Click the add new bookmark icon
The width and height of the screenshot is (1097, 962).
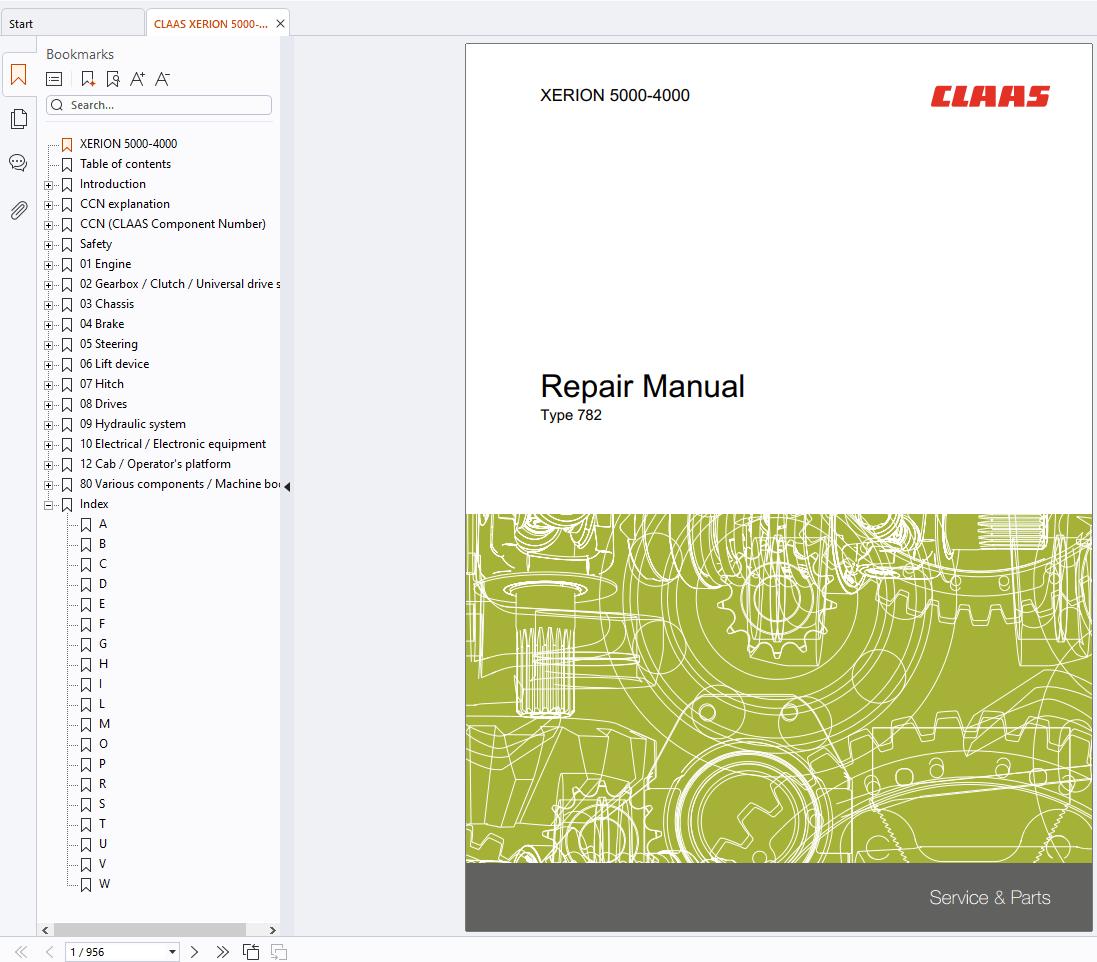[x=88, y=79]
